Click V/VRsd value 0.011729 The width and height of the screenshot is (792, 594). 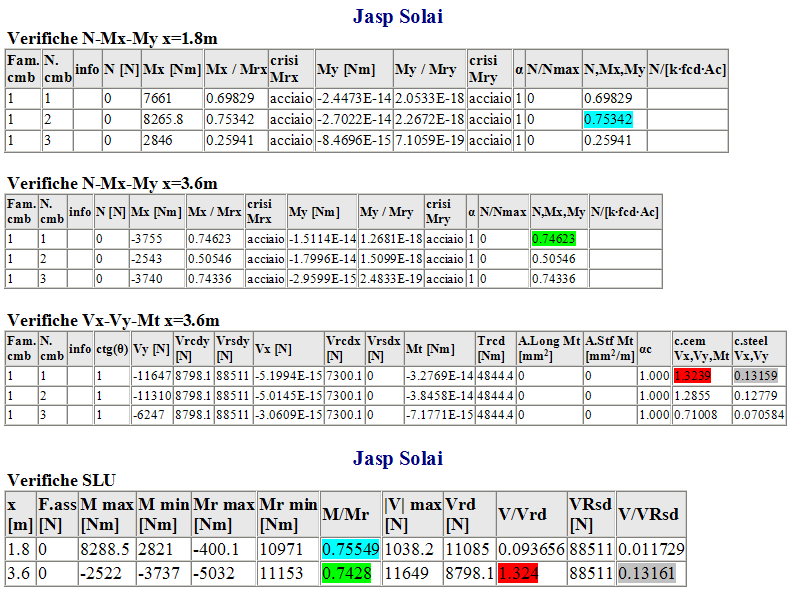pos(651,550)
